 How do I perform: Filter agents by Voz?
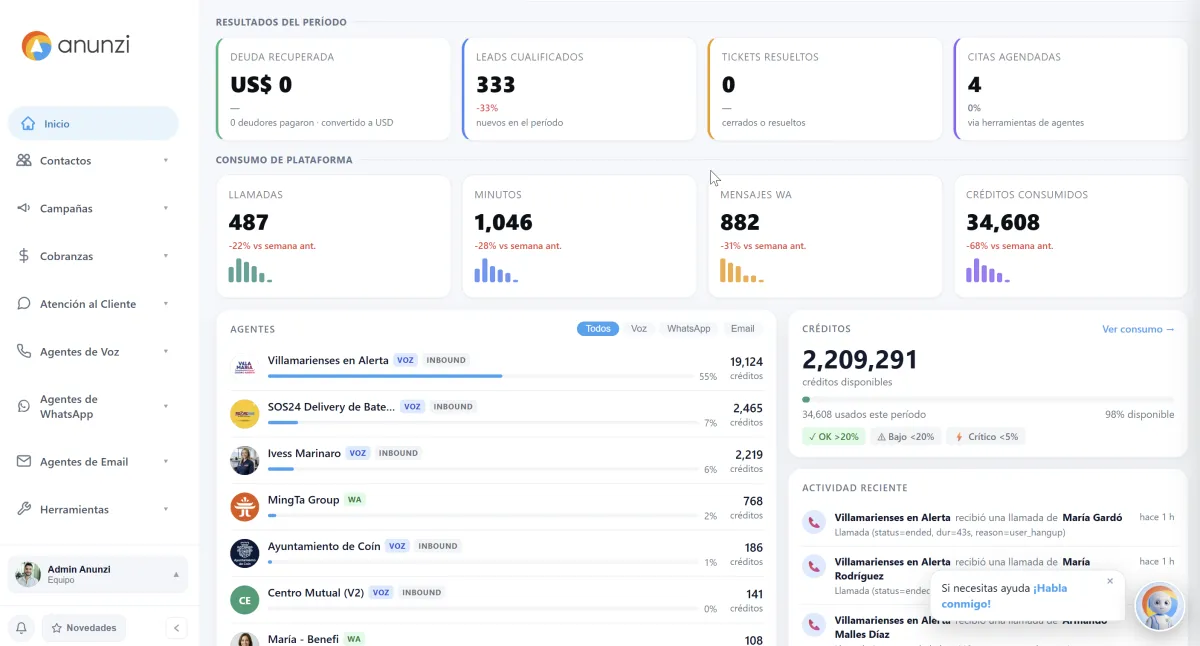(x=639, y=328)
